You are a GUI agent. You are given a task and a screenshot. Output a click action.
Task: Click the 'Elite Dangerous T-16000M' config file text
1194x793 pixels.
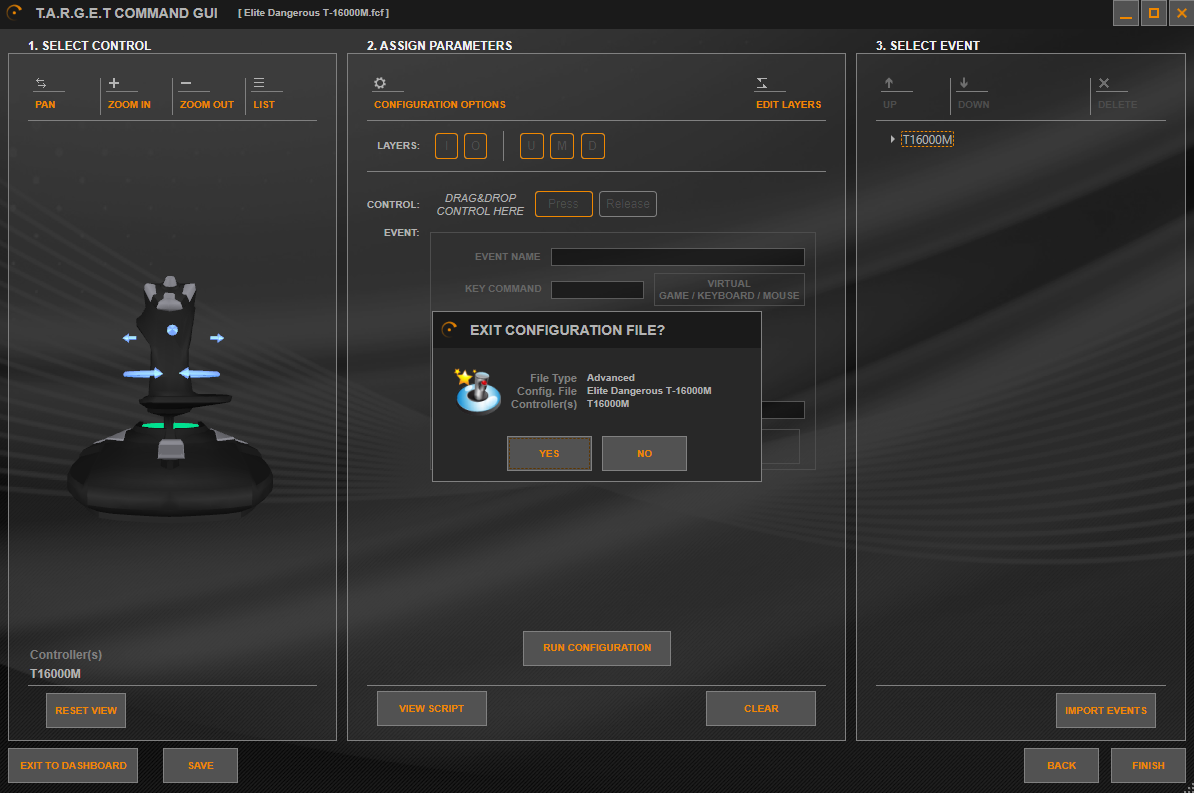(x=649, y=391)
